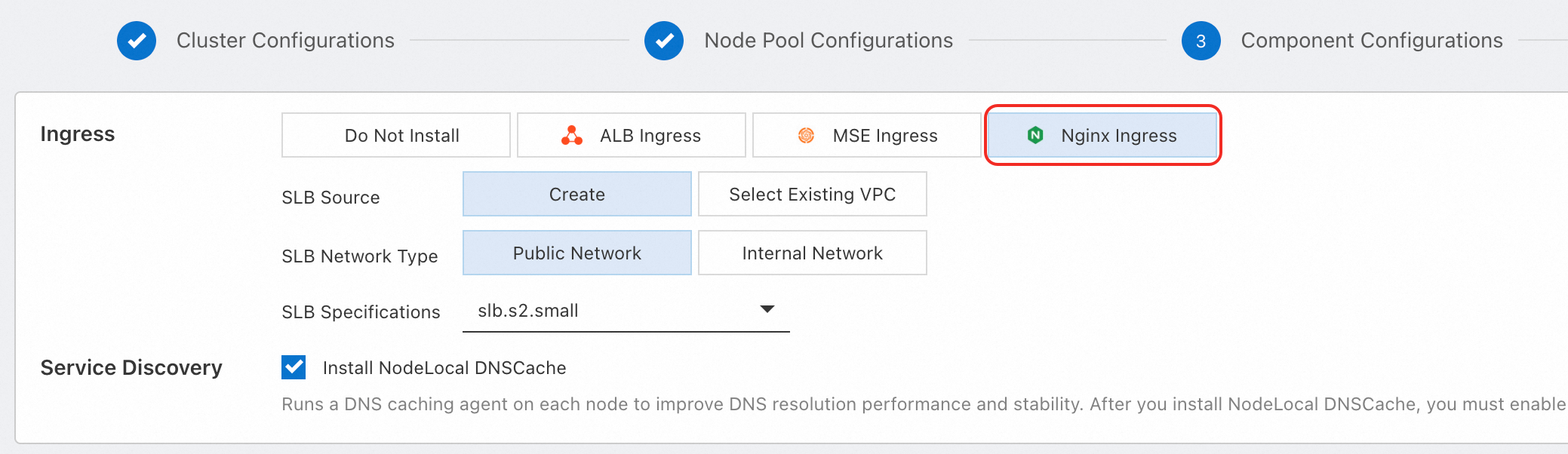Choose the MSE Ingress option

click(884, 136)
